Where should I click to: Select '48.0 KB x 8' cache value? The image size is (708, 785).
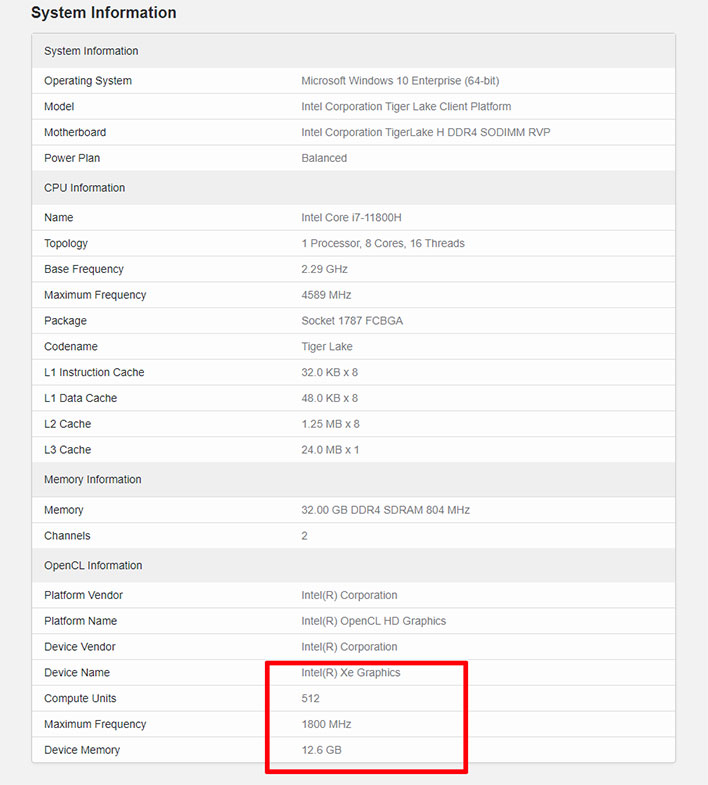point(329,398)
